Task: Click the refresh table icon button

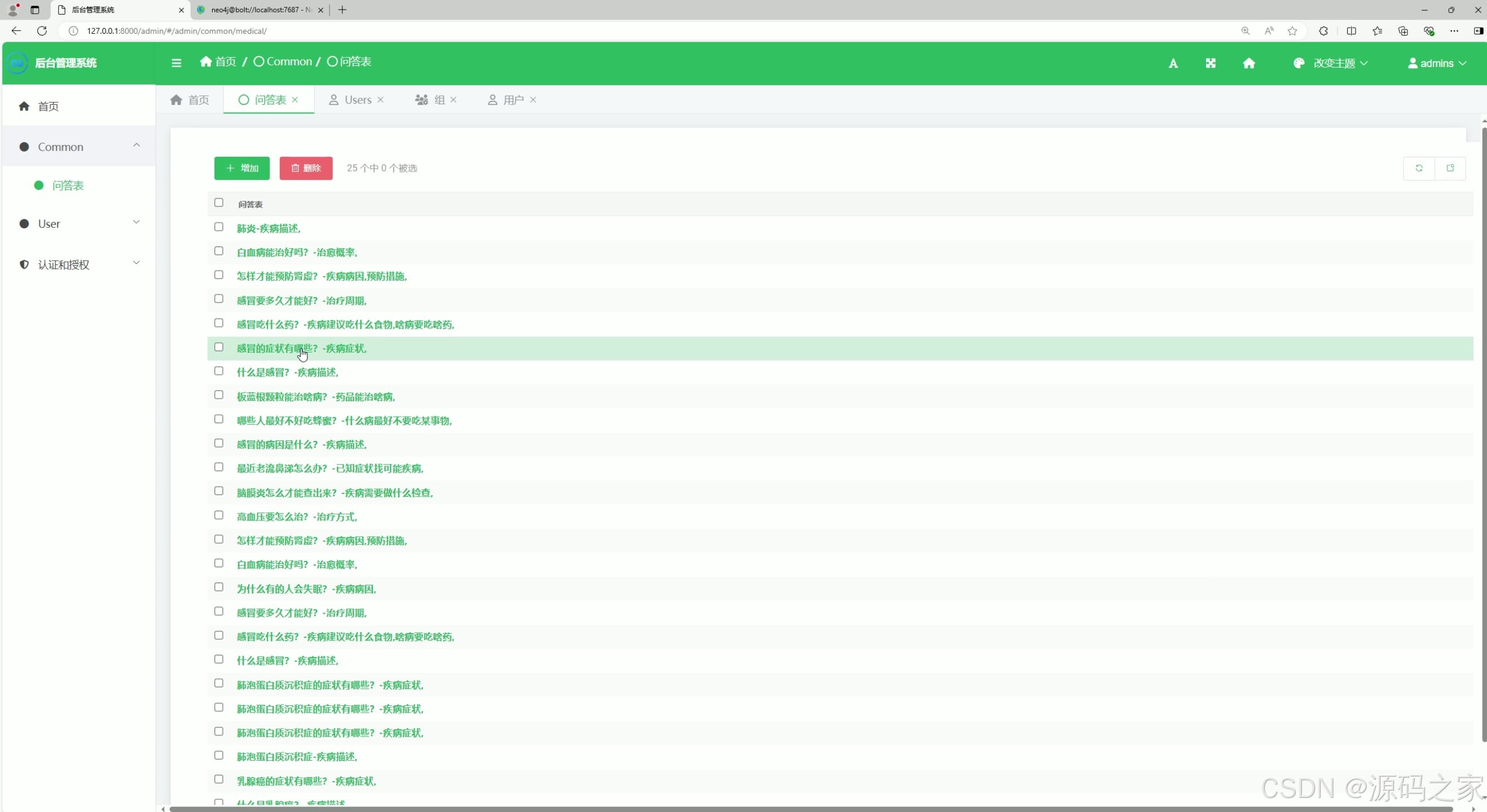Action: [1418, 168]
